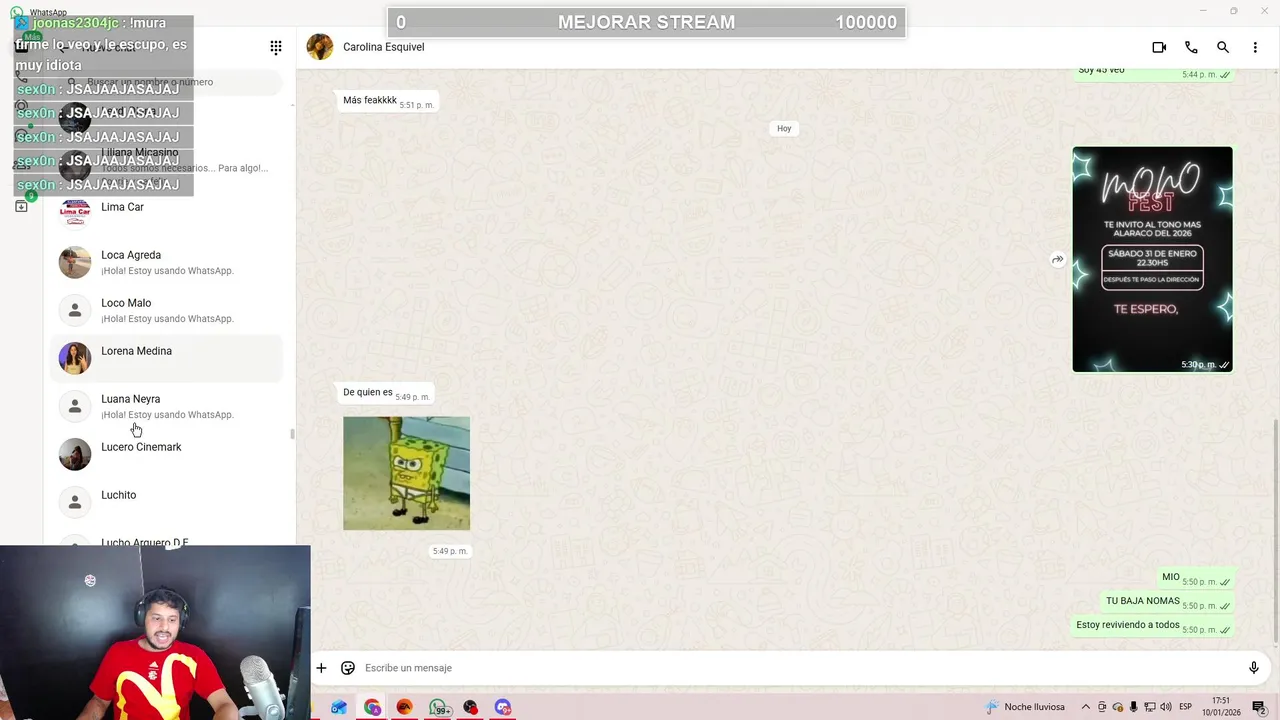Open the emoji picker
The image size is (1280, 720).
pyautogui.click(x=348, y=668)
